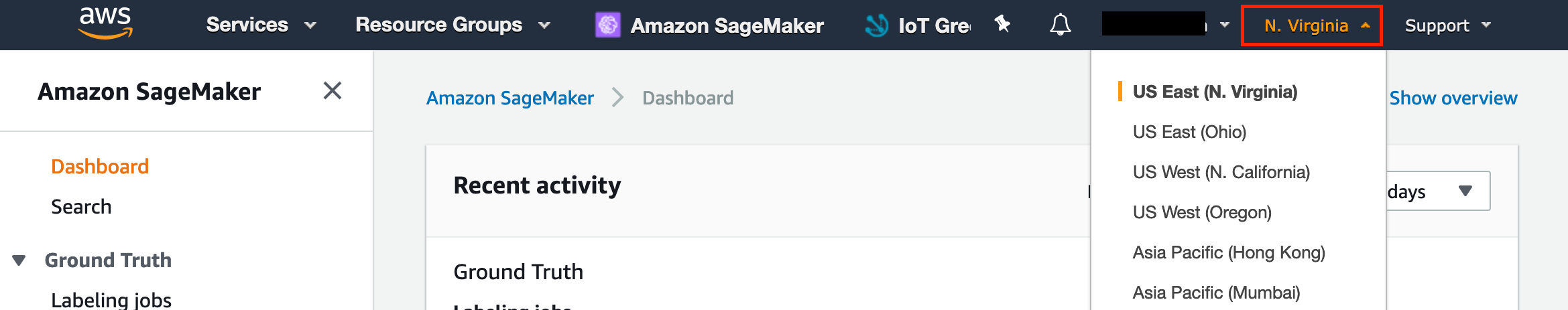This screenshot has width=1568, height=310.
Task: Click the pin shortcuts icon
Action: pos(1002,24)
